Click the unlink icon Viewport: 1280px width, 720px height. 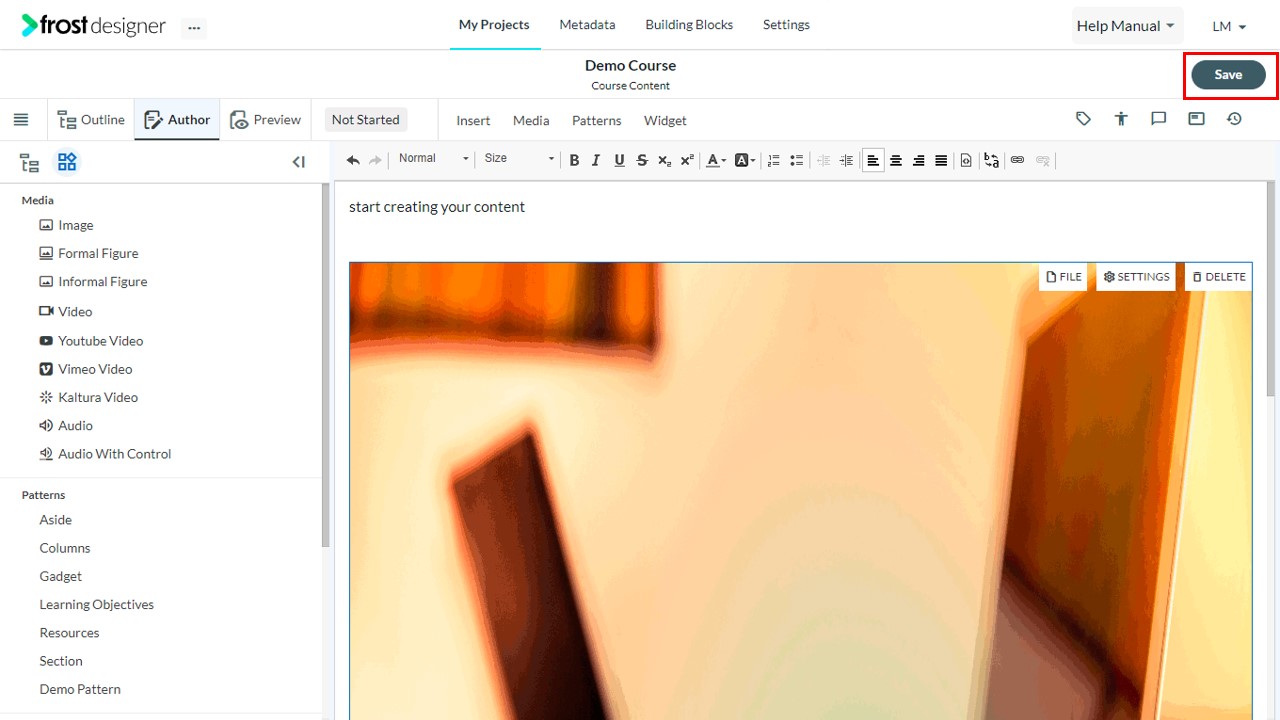point(1043,160)
